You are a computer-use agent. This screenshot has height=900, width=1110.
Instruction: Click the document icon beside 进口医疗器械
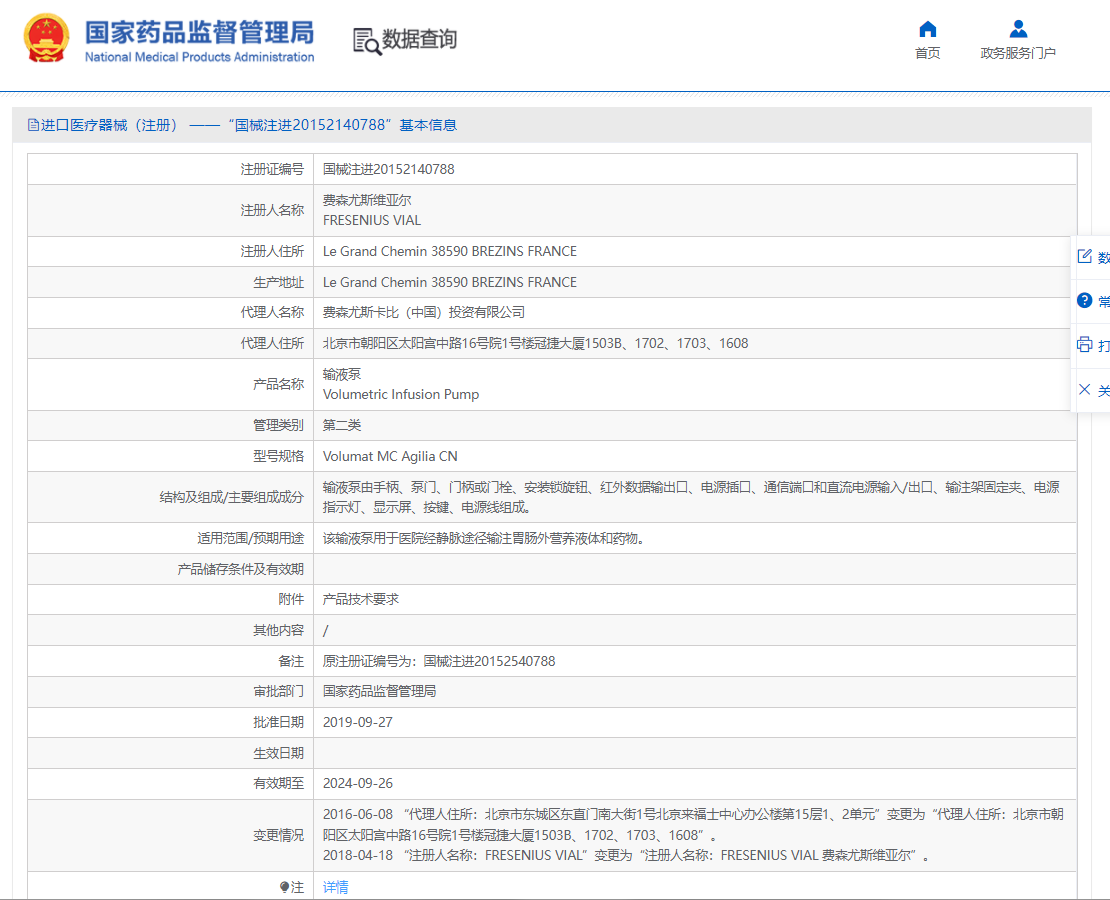(33, 125)
